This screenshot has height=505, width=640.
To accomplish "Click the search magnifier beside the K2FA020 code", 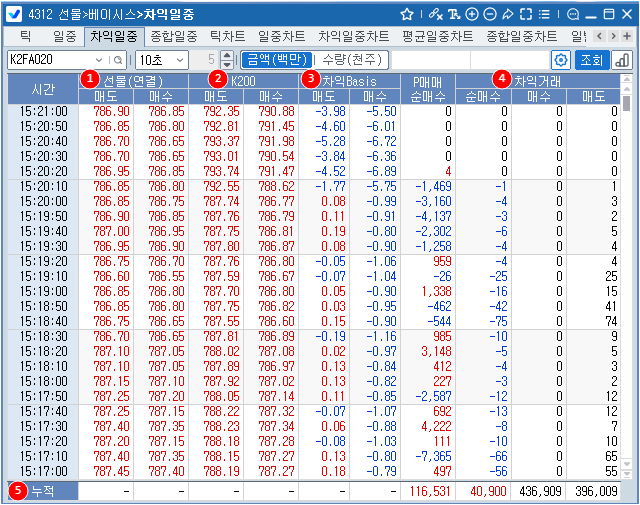I will tap(118, 60).
